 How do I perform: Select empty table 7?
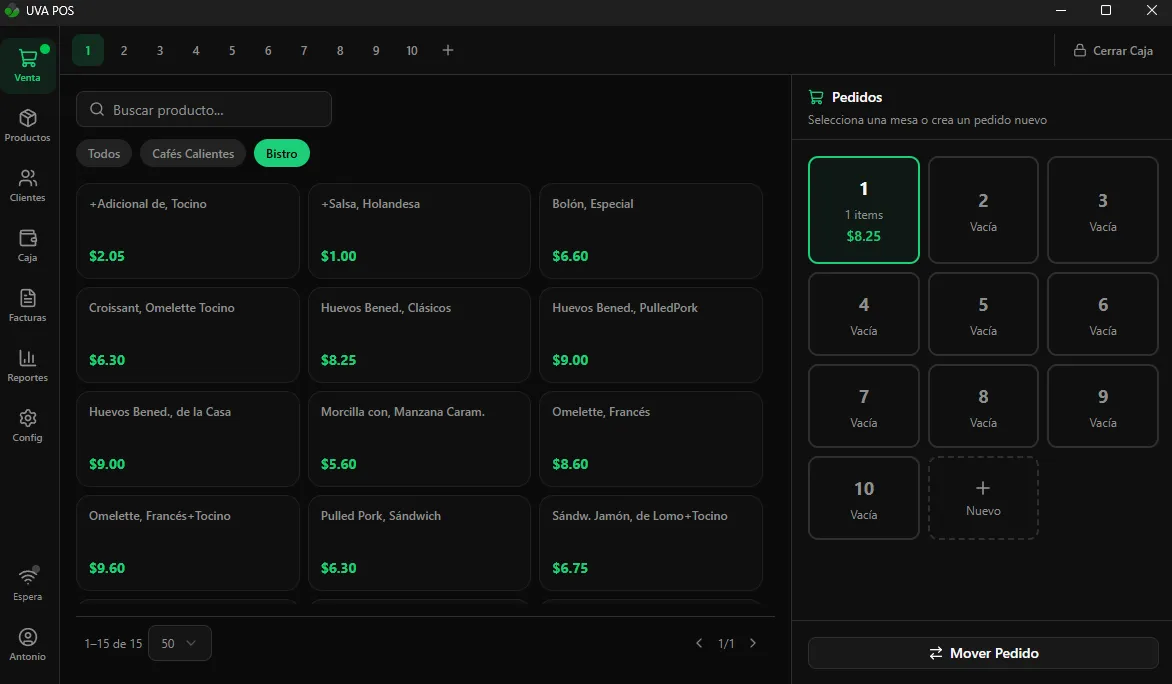[x=863, y=406]
